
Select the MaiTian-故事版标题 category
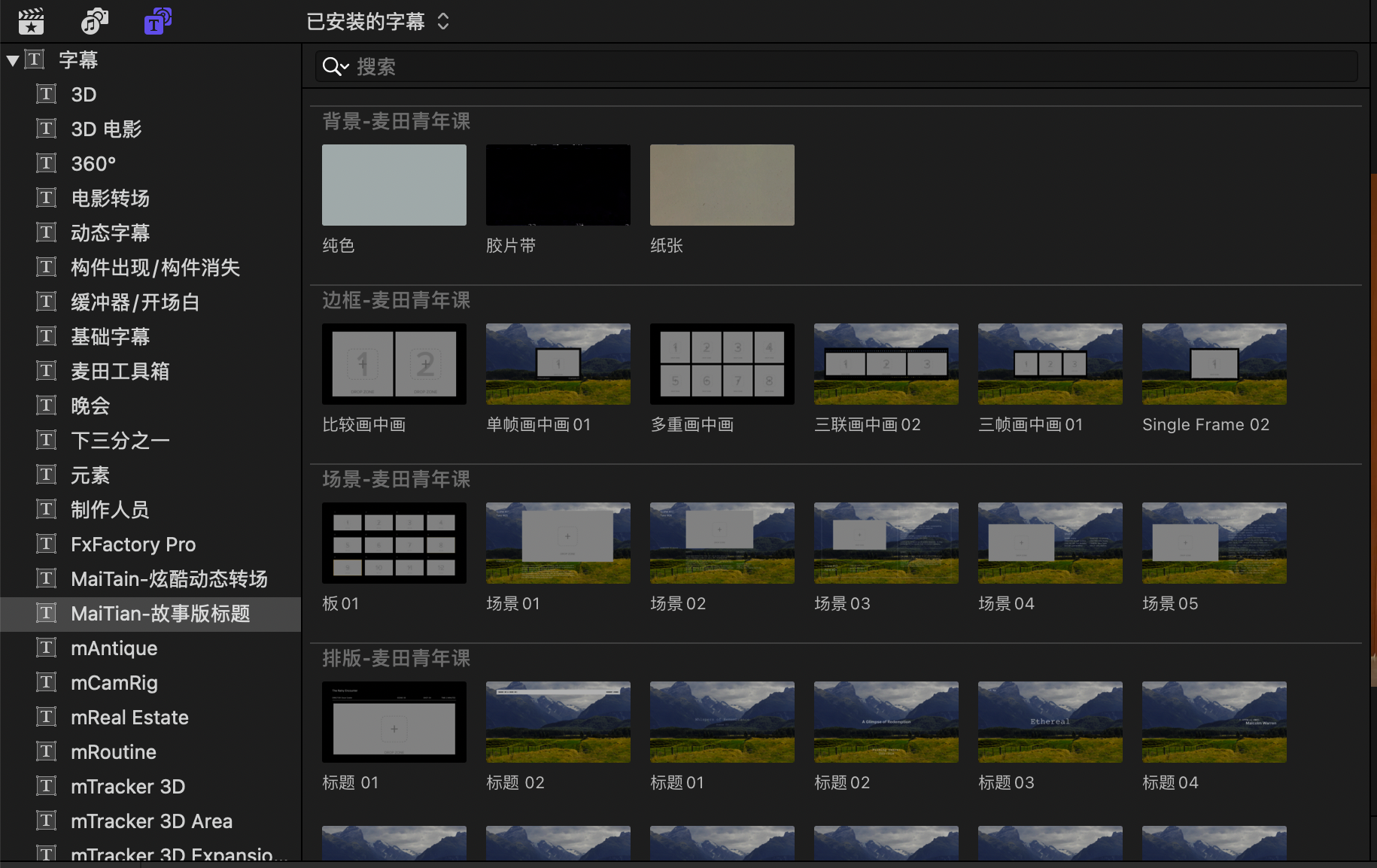[150, 614]
